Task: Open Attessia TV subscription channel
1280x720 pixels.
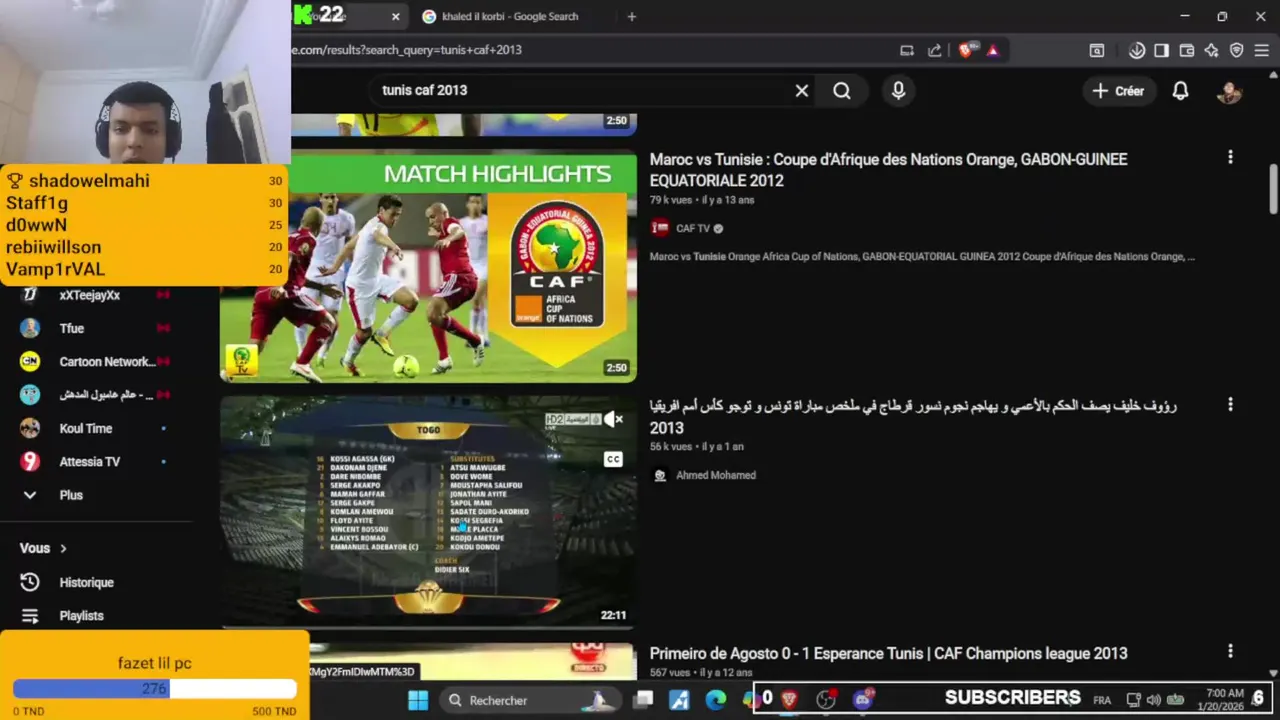Action: (89, 461)
